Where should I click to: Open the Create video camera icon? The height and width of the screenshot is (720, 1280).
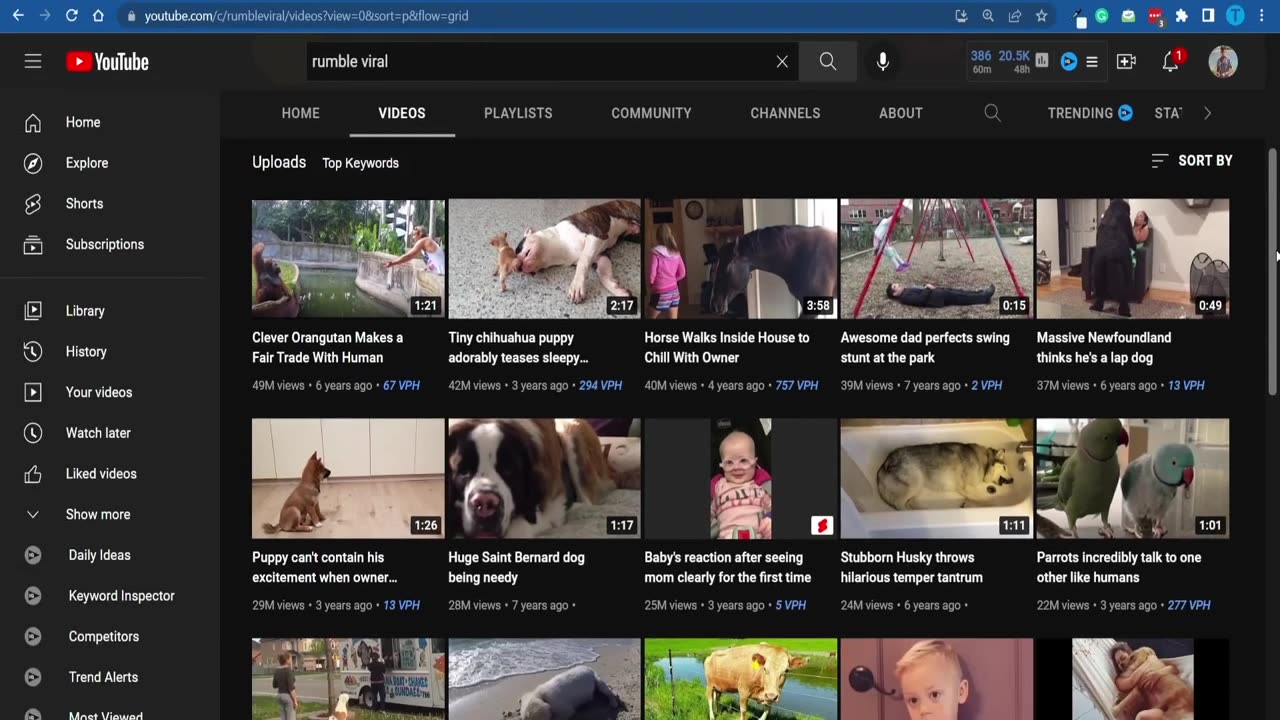click(x=1126, y=61)
